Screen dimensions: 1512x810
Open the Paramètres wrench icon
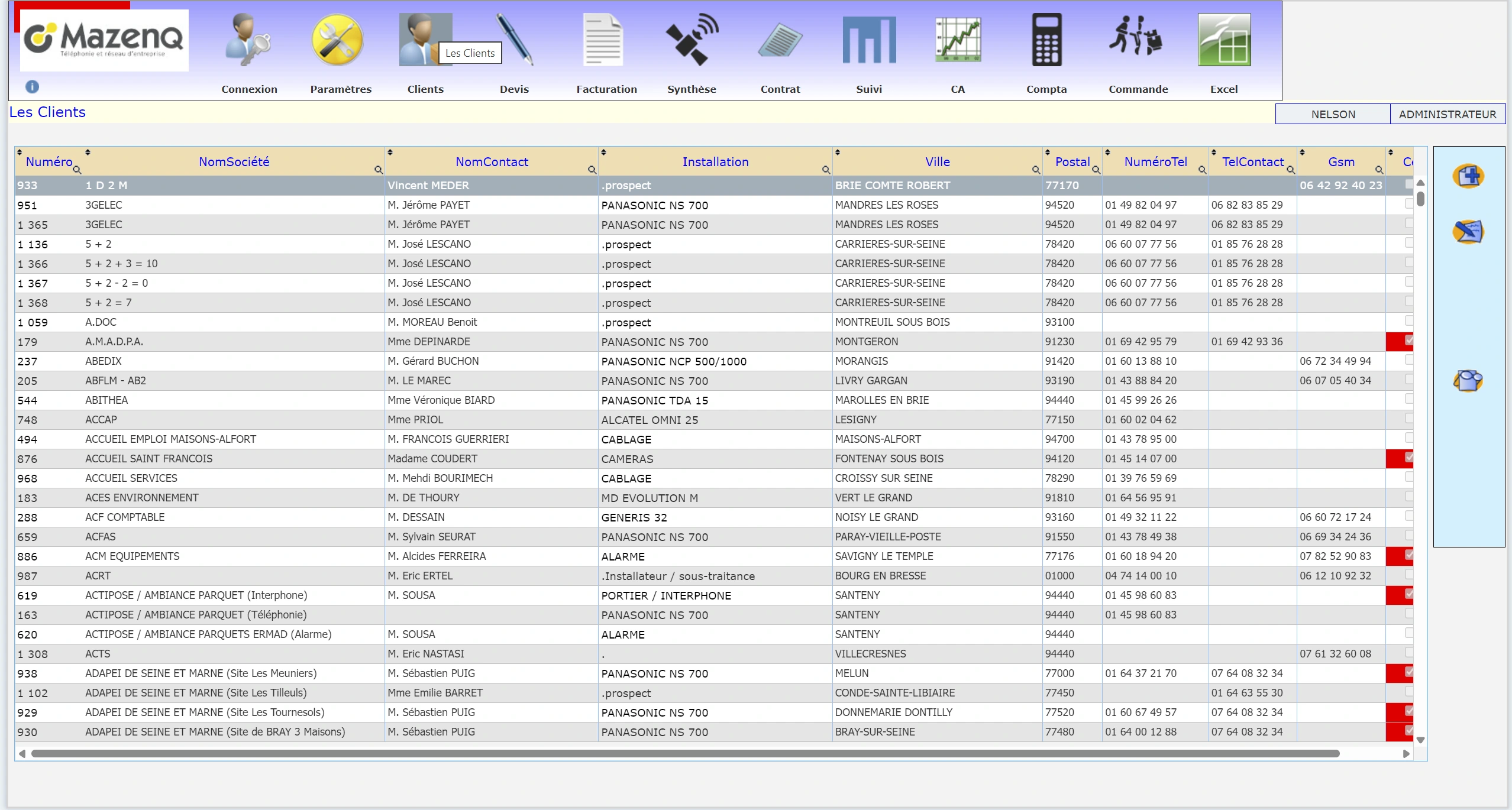[337, 40]
